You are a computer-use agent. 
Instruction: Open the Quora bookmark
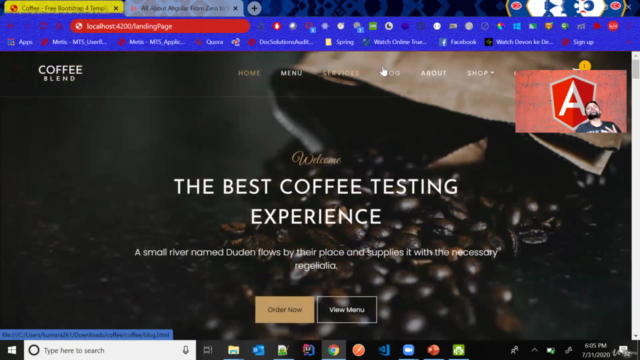(209, 42)
